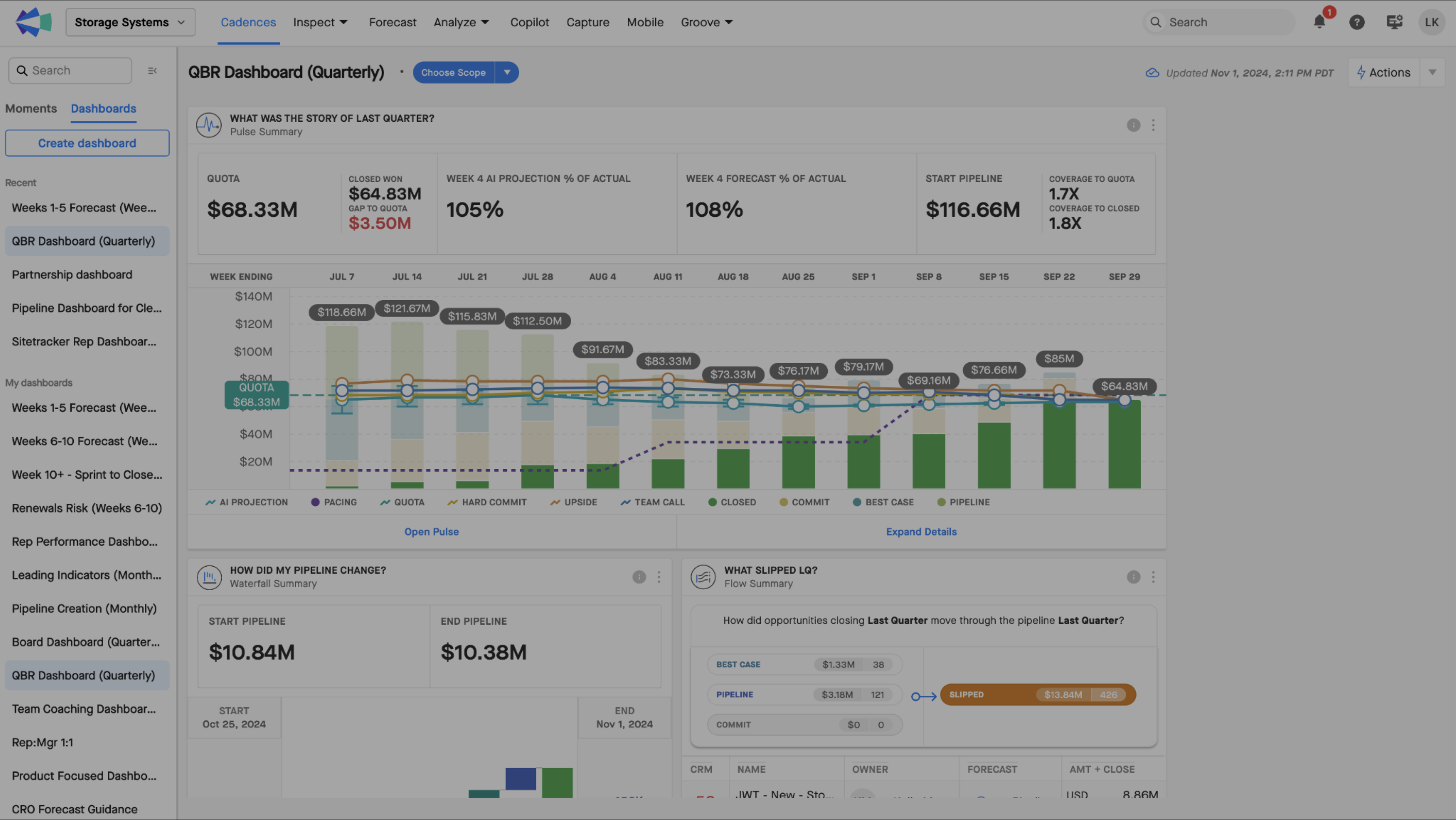The width and height of the screenshot is (1456, 820).
Task: Click the Pulse Summary info icon
Action: click(x=1133, y=125)
